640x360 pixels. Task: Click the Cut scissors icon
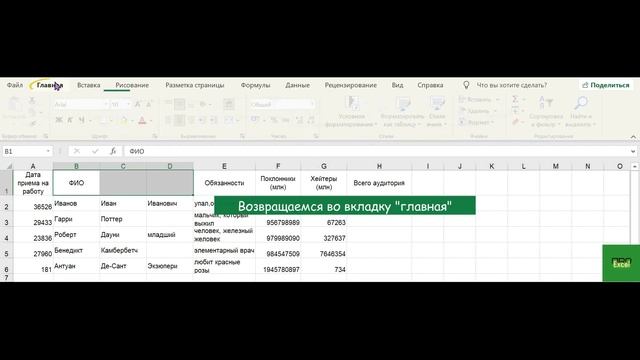click(x=32, y=100)
